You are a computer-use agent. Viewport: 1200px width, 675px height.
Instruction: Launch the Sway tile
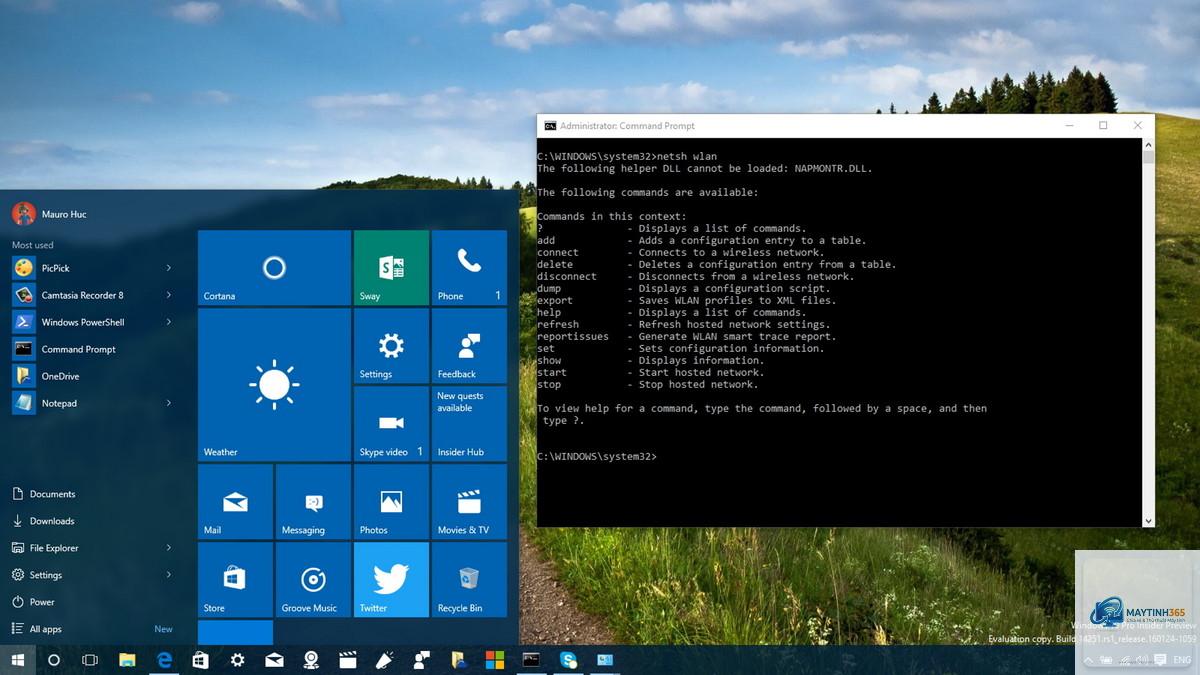click(391, 268)
